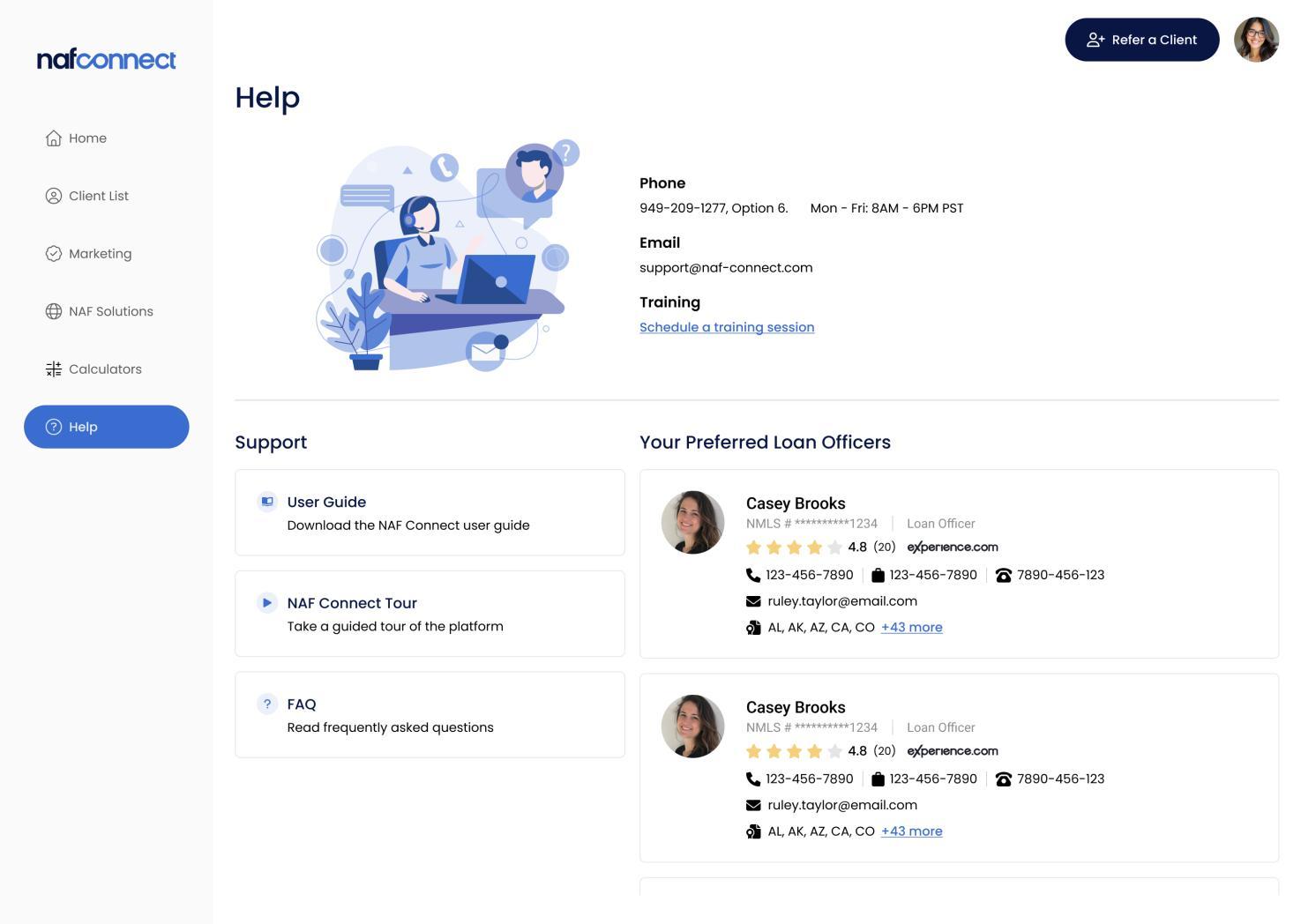The image size is (1301, 924).
Task: Click the FAQ question mark icon
Action: click(x=266, y=704)
